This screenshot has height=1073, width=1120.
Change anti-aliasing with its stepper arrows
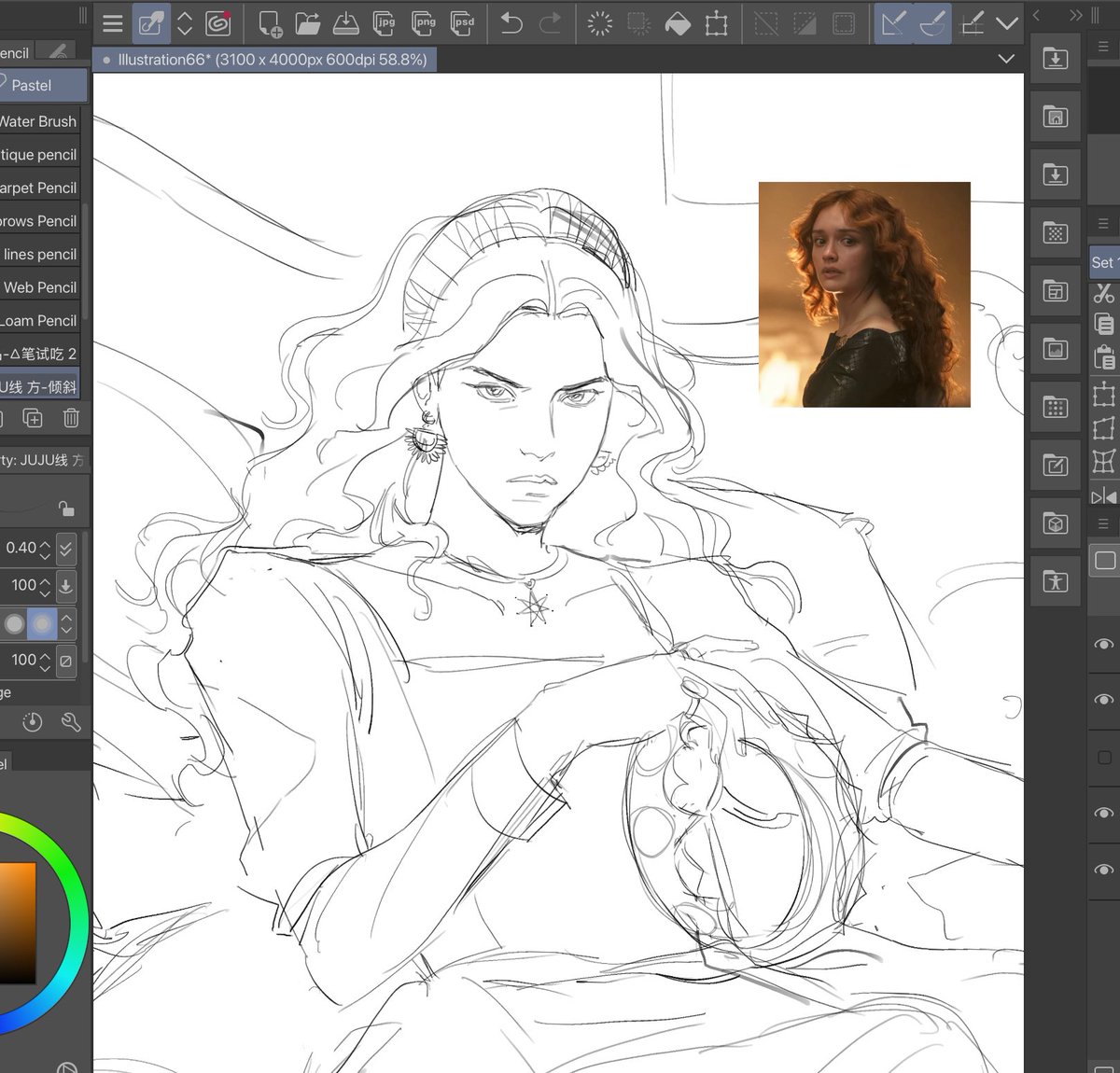coord(66,623)
